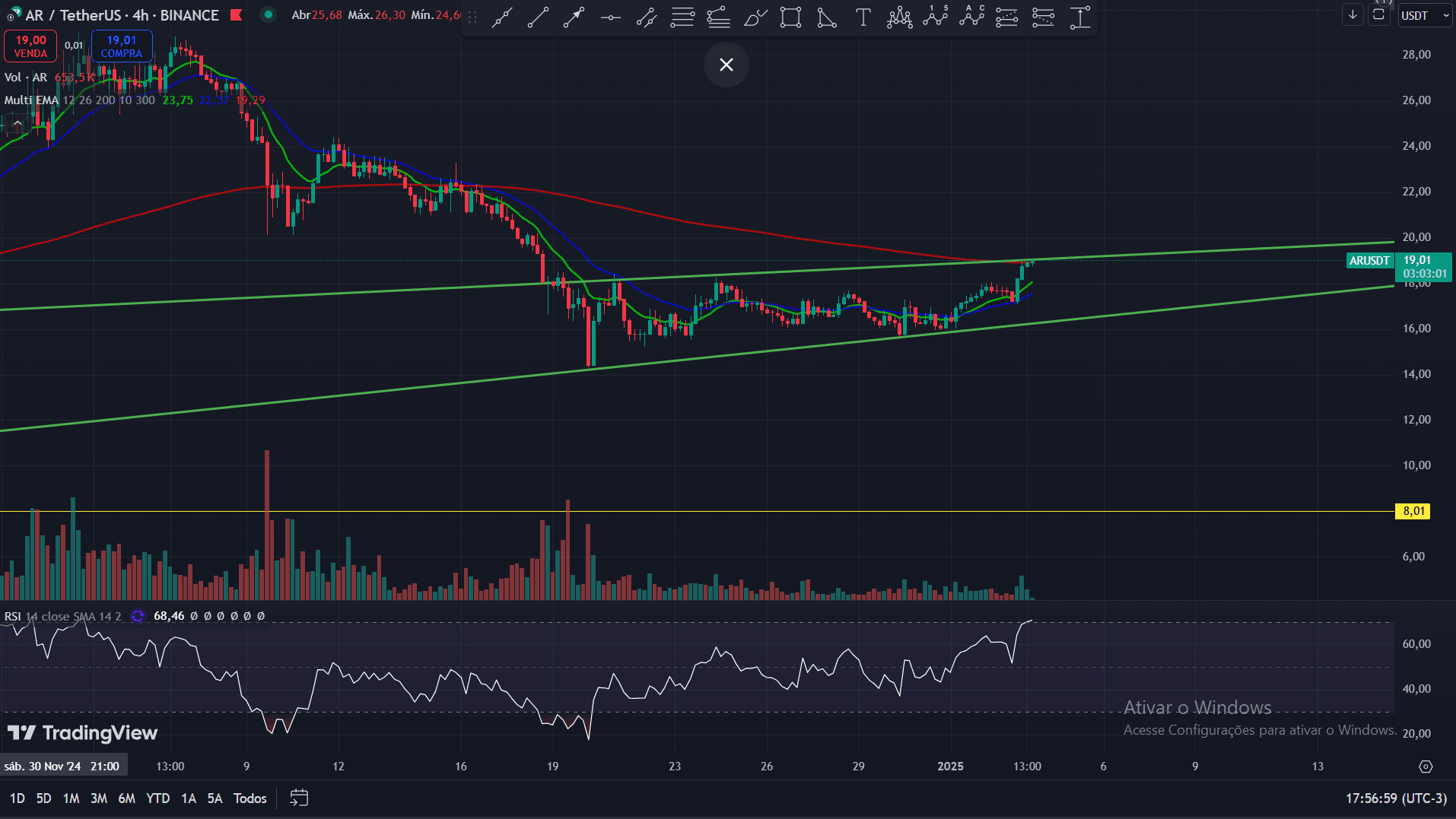
Task: Click the 19,00 VENDA sell button
Action: 30,46
